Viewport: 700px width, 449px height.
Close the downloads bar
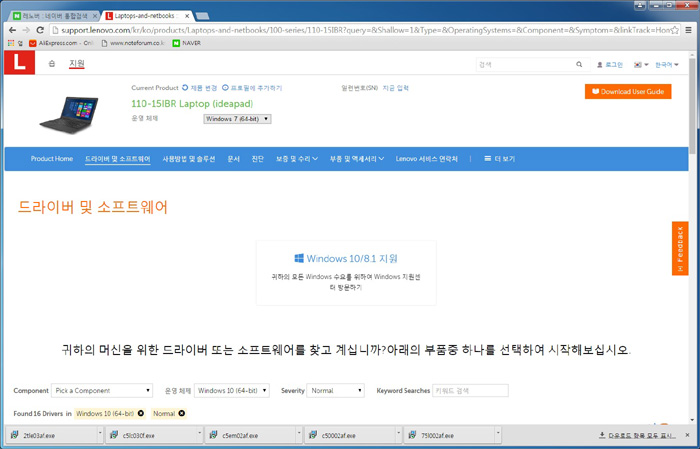688,435
